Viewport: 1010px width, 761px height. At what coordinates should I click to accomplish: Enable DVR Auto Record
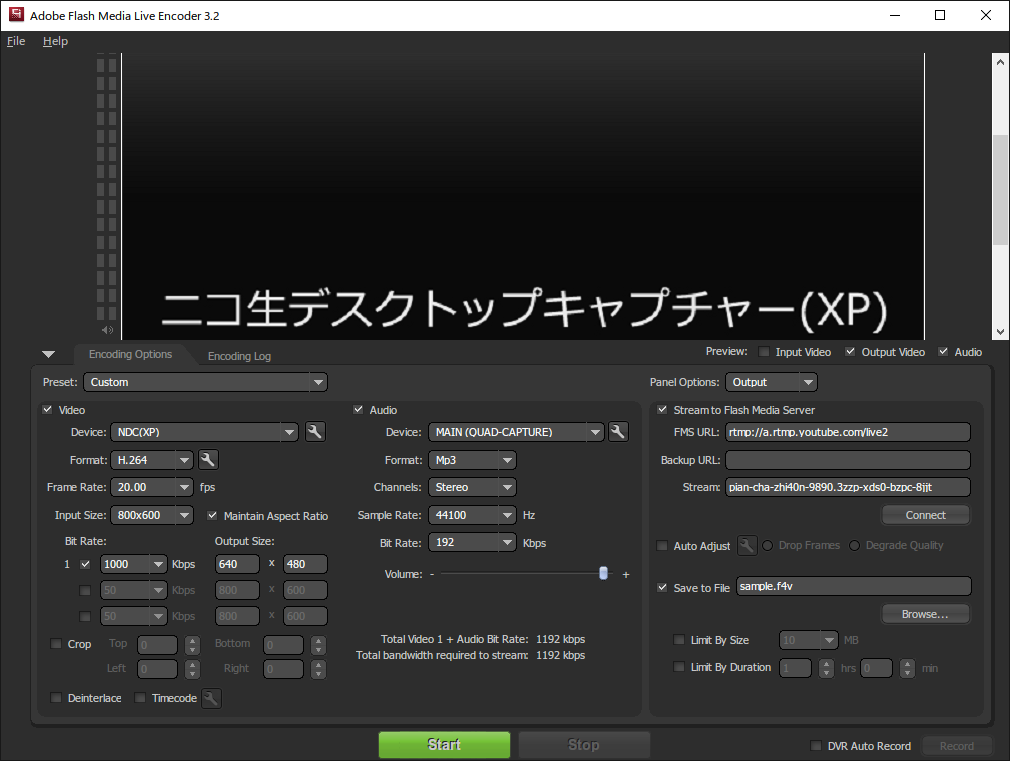pyautogui.click(x=815, y=746)
